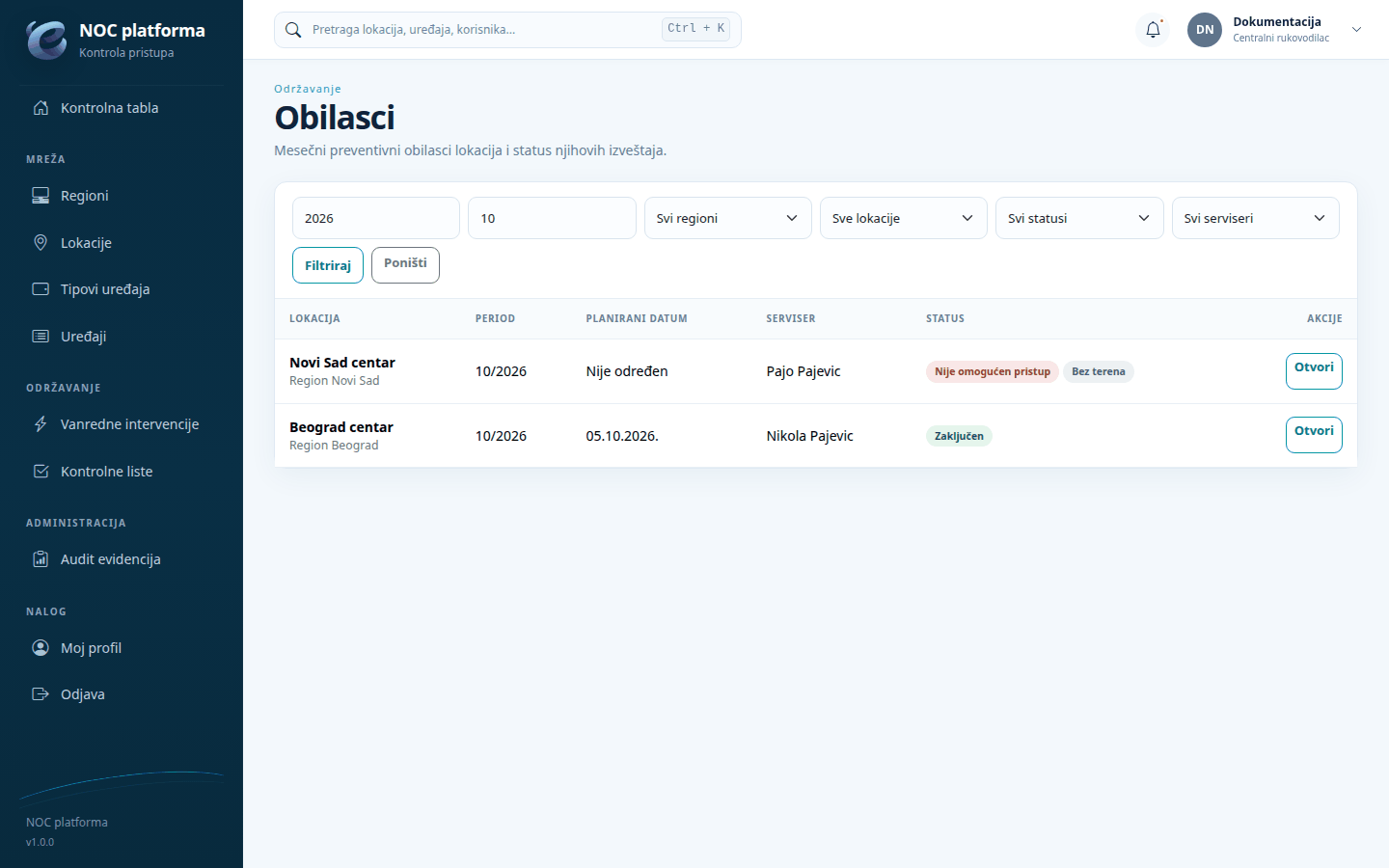The image size is (1389, 868).
Task: Click the Audit evidencija icon
Action: (41, 559)
